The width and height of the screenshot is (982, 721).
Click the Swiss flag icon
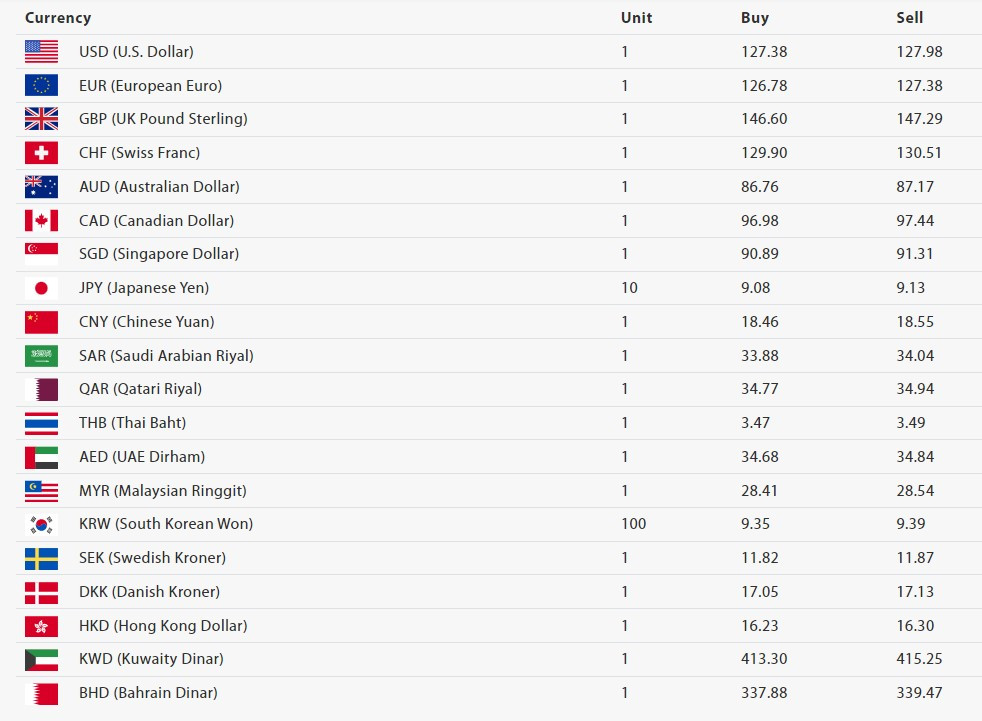[x=41, y=153]
